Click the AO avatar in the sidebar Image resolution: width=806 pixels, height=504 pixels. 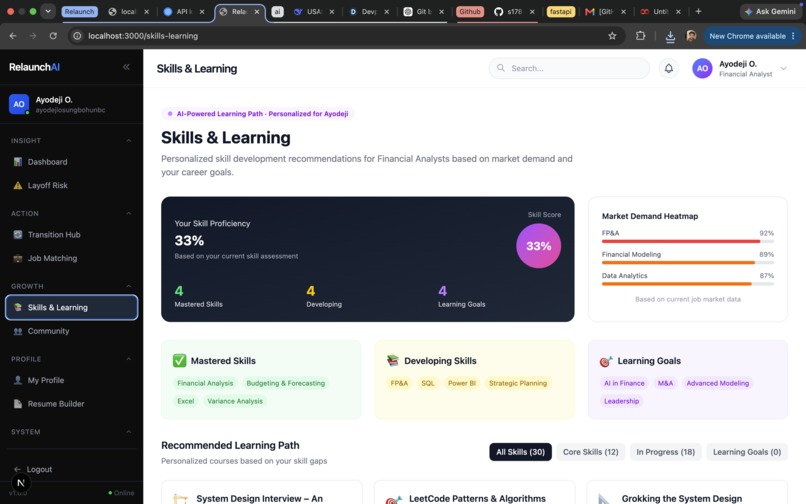coord(19,104)
